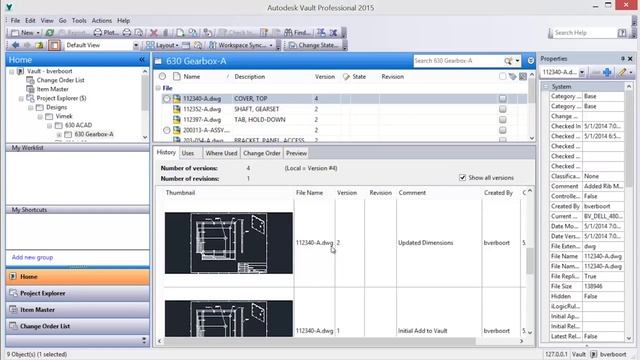Open the Actions menu
The image size is (640, 360).
tap(102, 20)
